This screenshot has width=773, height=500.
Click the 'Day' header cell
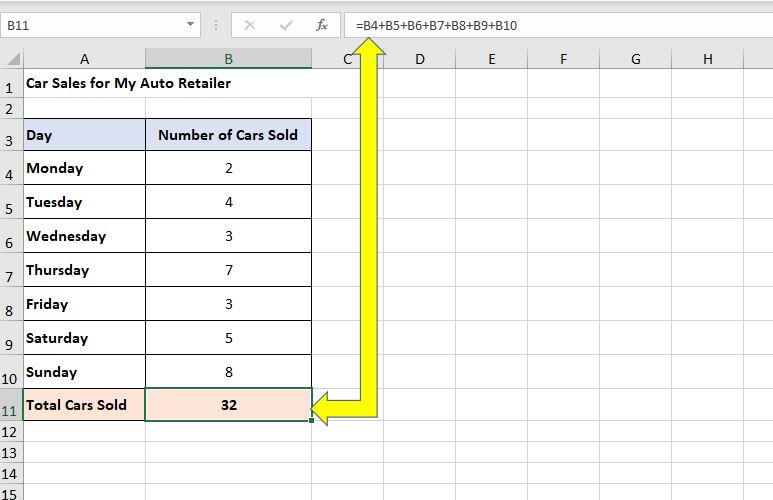point(84,135)
